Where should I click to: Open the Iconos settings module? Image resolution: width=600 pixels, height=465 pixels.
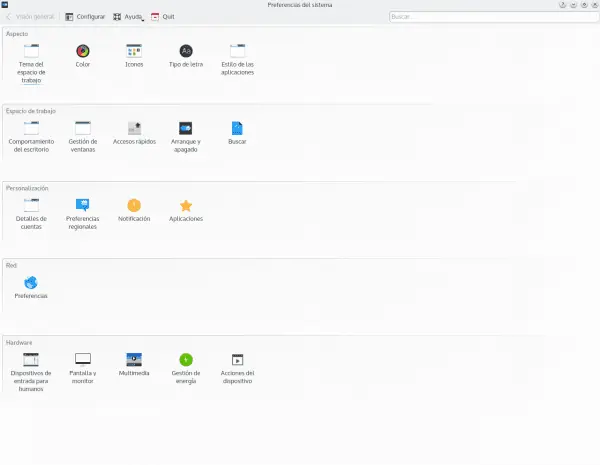point(134,56)
